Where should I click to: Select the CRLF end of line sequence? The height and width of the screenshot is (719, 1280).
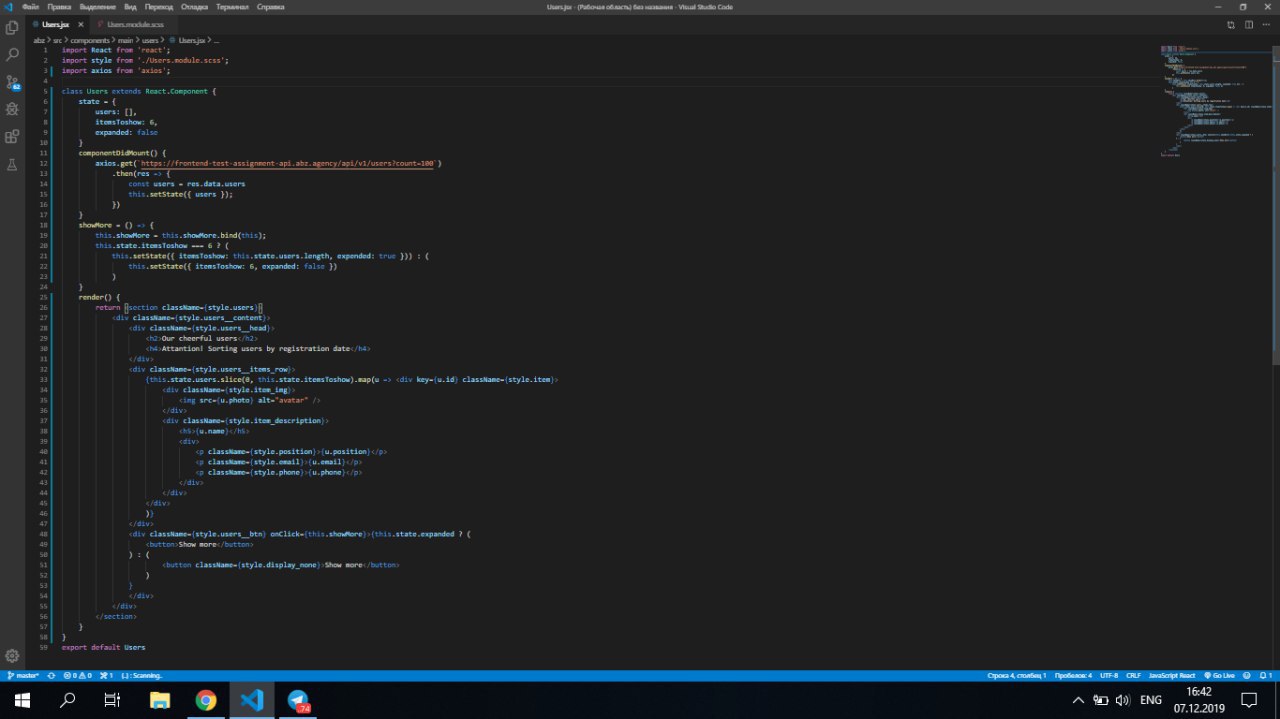tap(1133, 675)
